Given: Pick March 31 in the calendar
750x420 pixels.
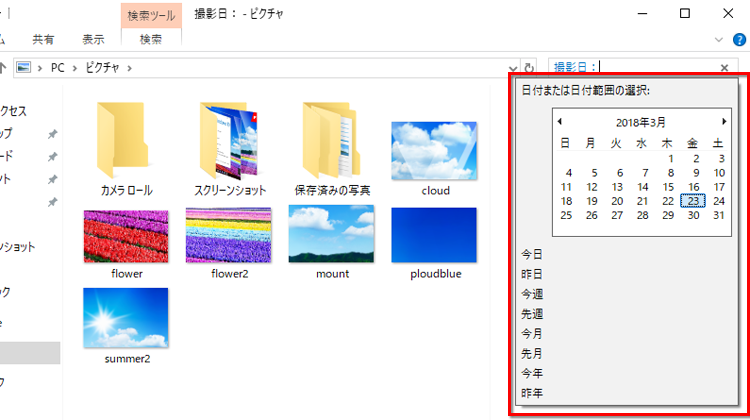Looking at the screenshot, I should point(718,215).
